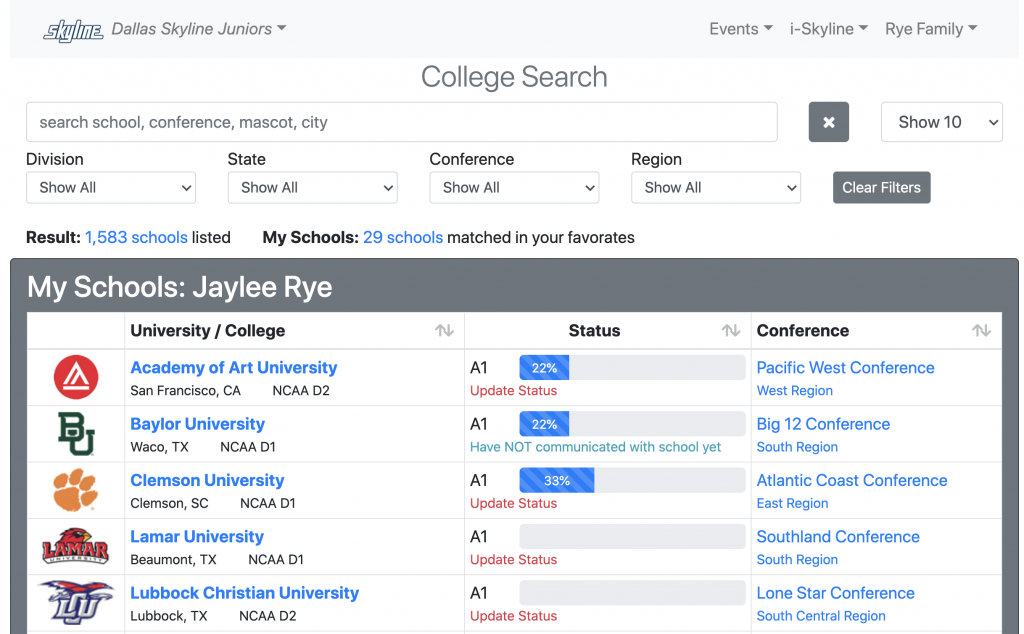
Task: Click NCAA D2 in Lubbock Christian row
Action: pyautogui.click(x=268, y=615)
